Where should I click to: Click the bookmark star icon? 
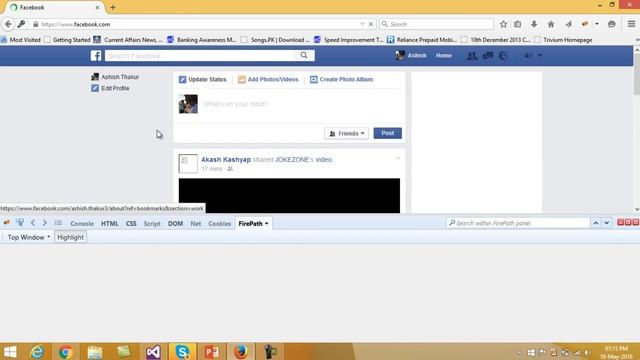click(x=503, y=24)
